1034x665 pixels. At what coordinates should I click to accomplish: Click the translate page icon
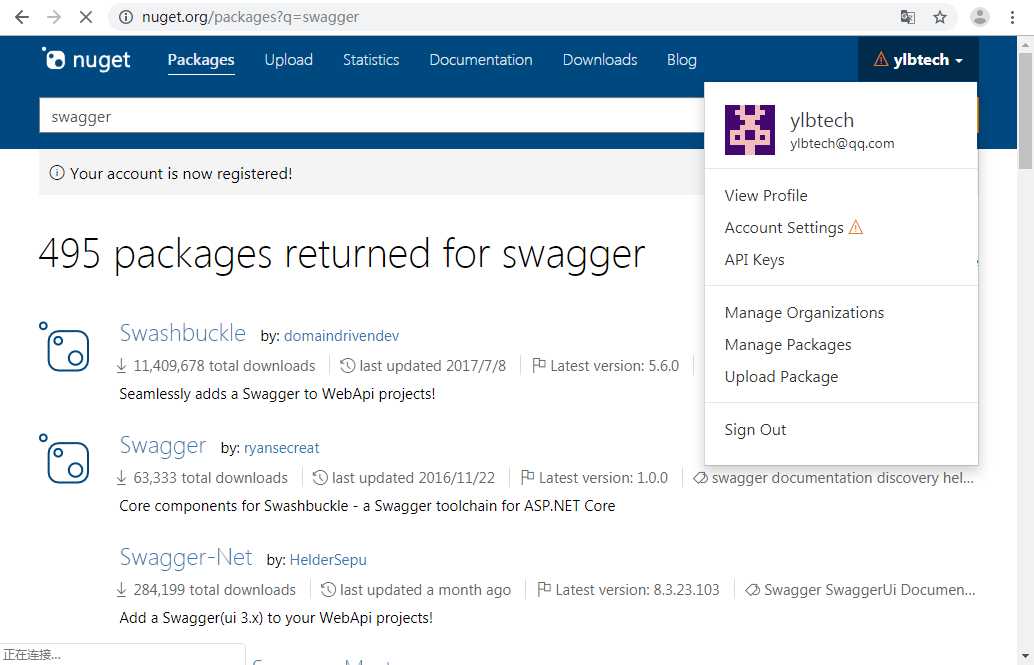point(908,17)
